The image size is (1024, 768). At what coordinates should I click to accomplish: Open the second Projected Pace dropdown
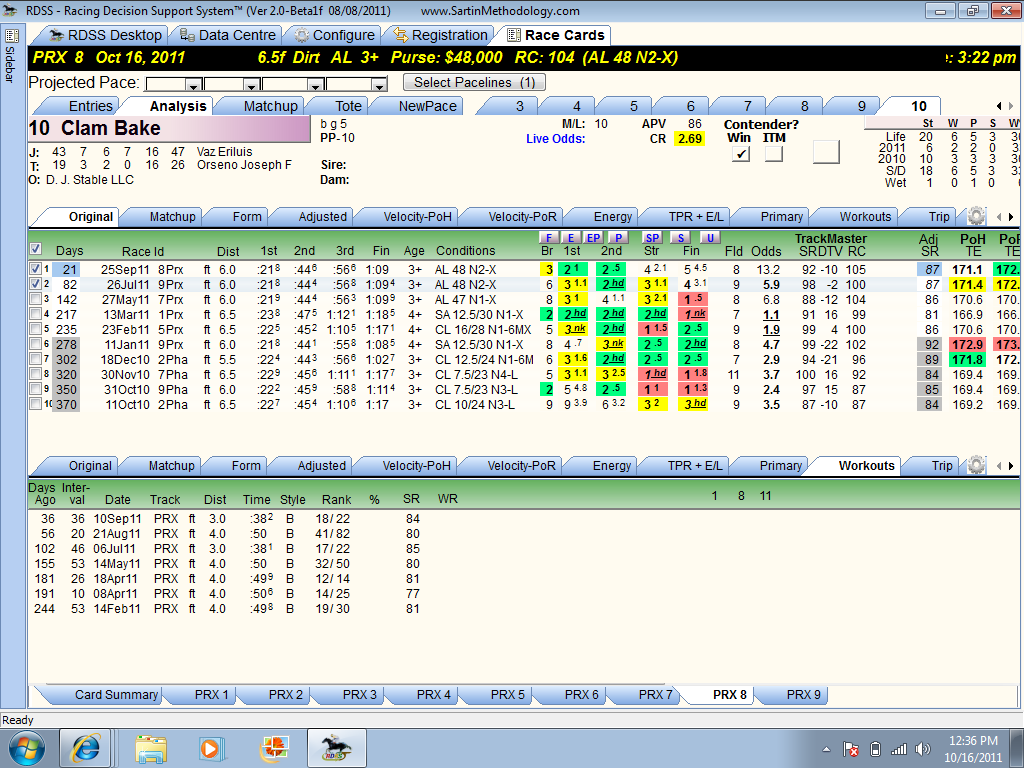252,85
